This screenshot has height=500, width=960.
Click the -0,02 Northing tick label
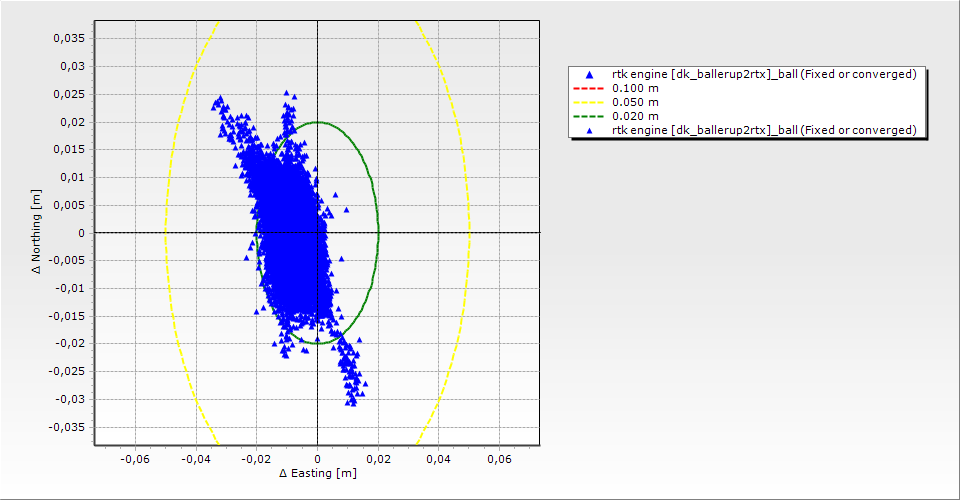(70, 343)
